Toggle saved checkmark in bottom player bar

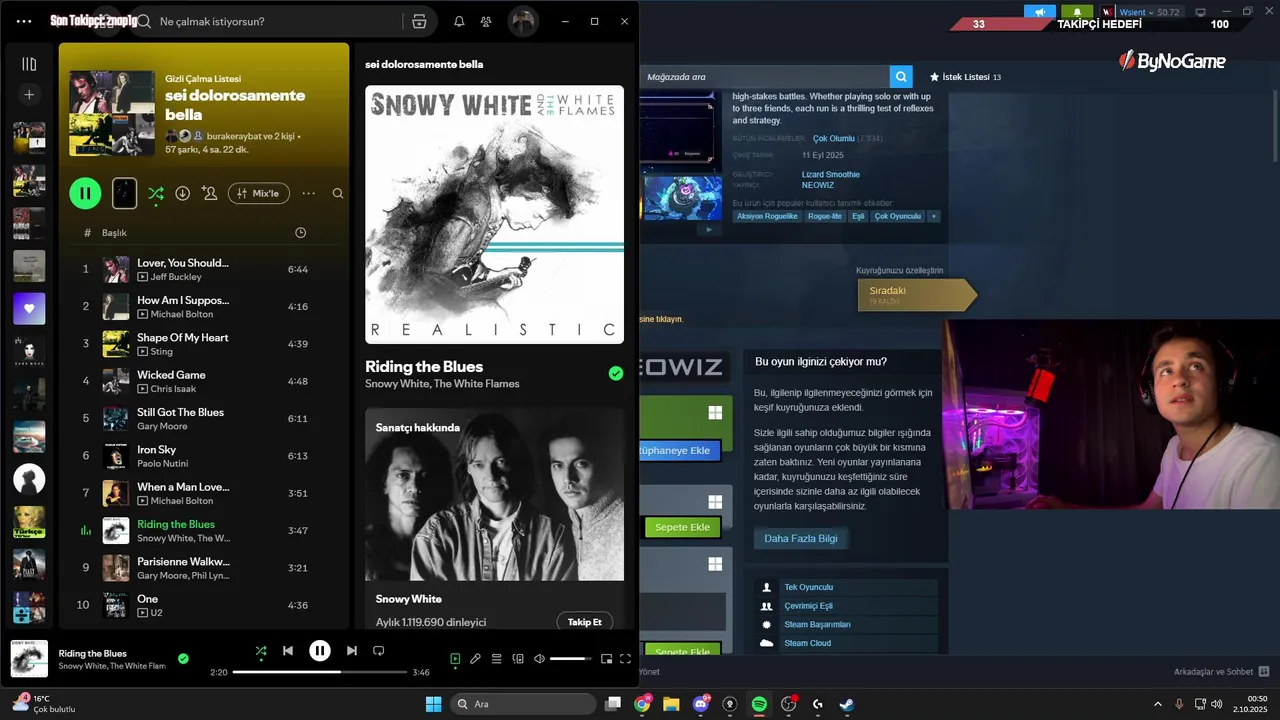coord(183,658)
